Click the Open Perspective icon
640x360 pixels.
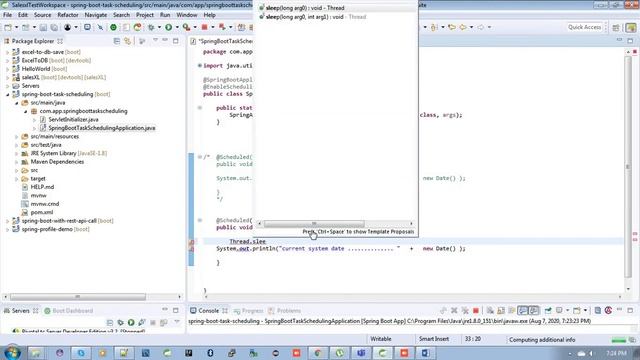point(616,27)
